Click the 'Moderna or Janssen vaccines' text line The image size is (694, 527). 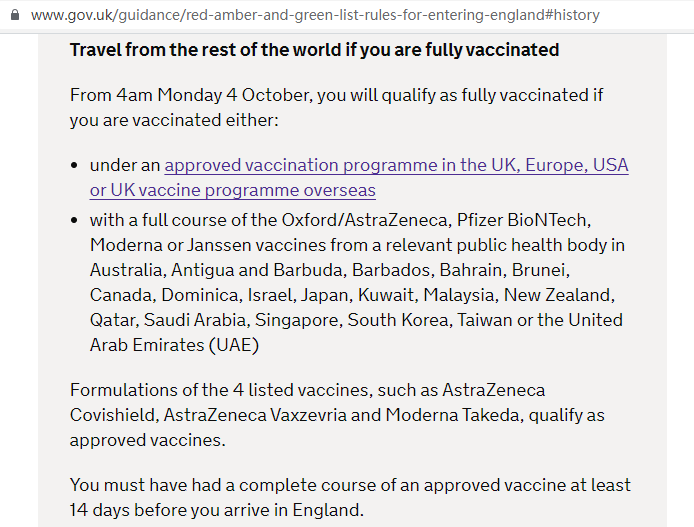coord(357,245)
